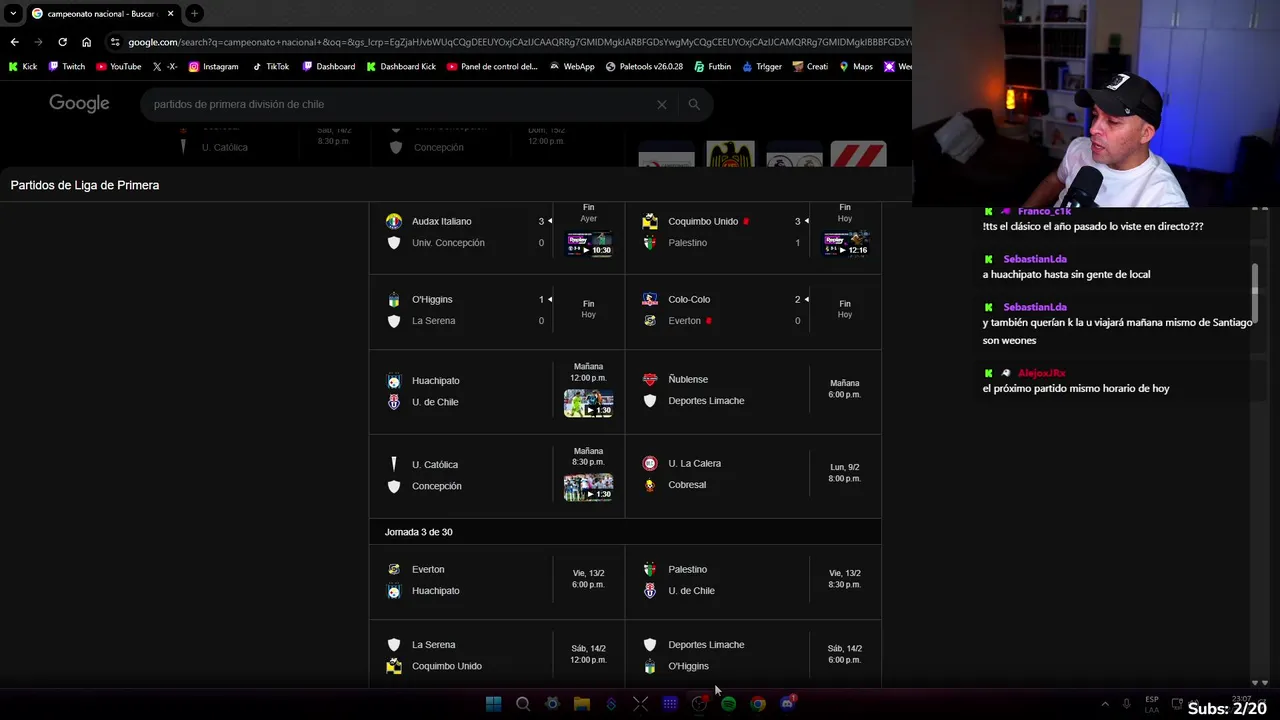Open the Twitch bookmark
Screen dimensions: 1280x720
coord(67,67)
